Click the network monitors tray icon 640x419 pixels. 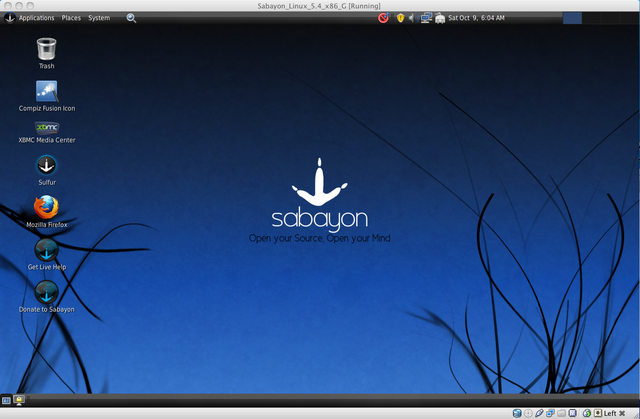click(x=426, y=18)
